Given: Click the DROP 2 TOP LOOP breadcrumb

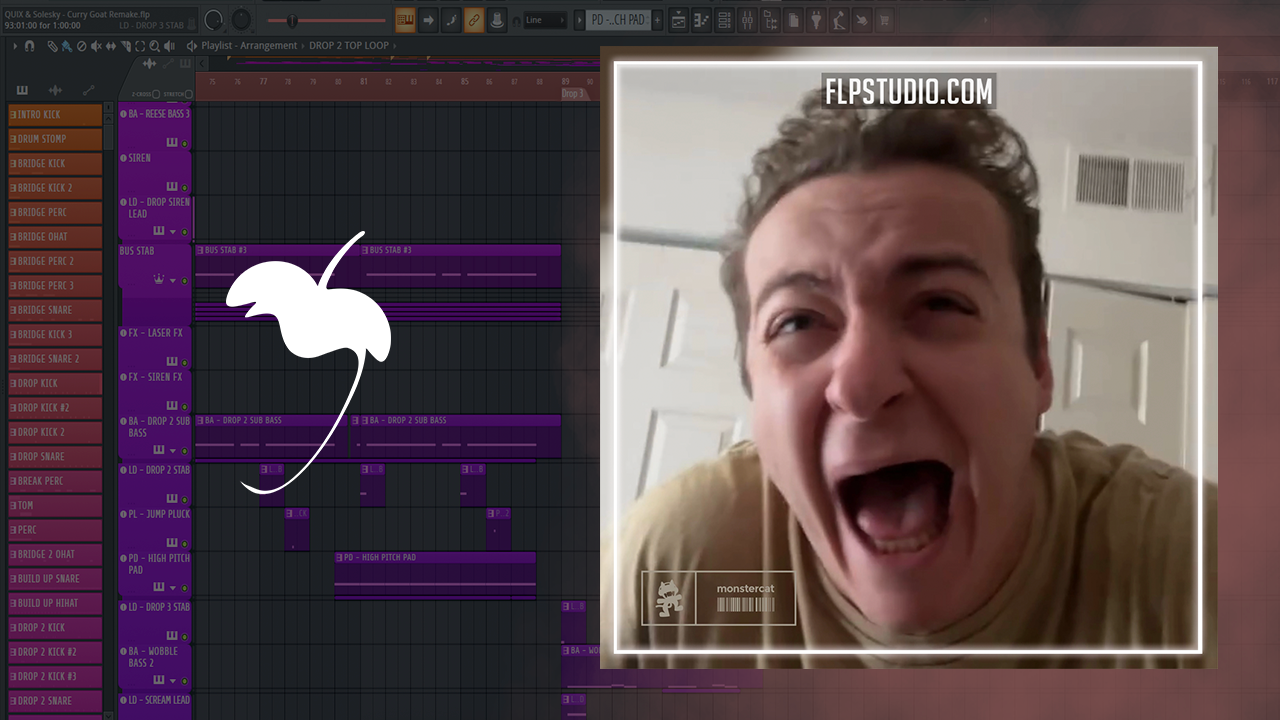Looking at the screenshot, I should (x=351, y=46).
